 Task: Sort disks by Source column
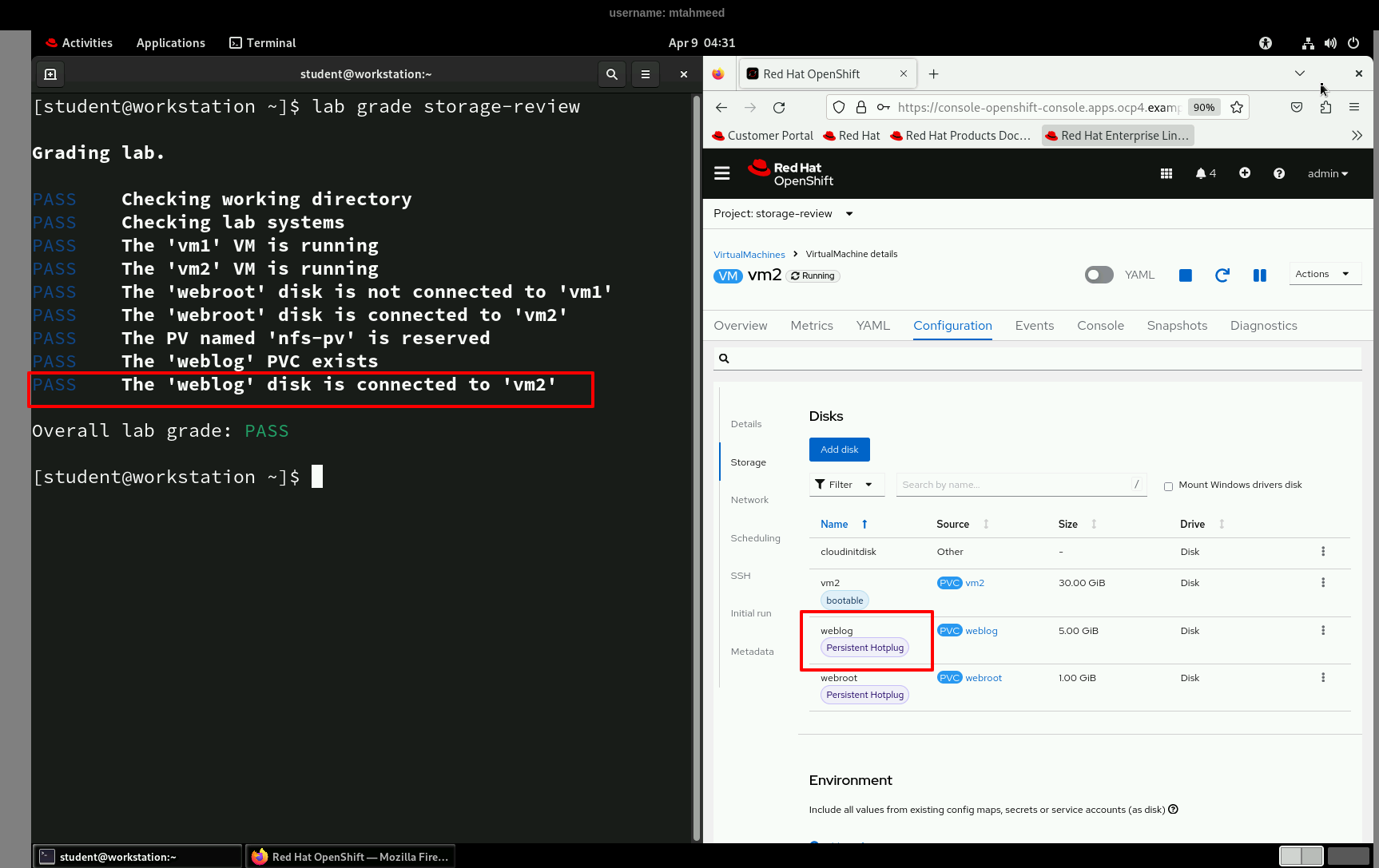963,525
